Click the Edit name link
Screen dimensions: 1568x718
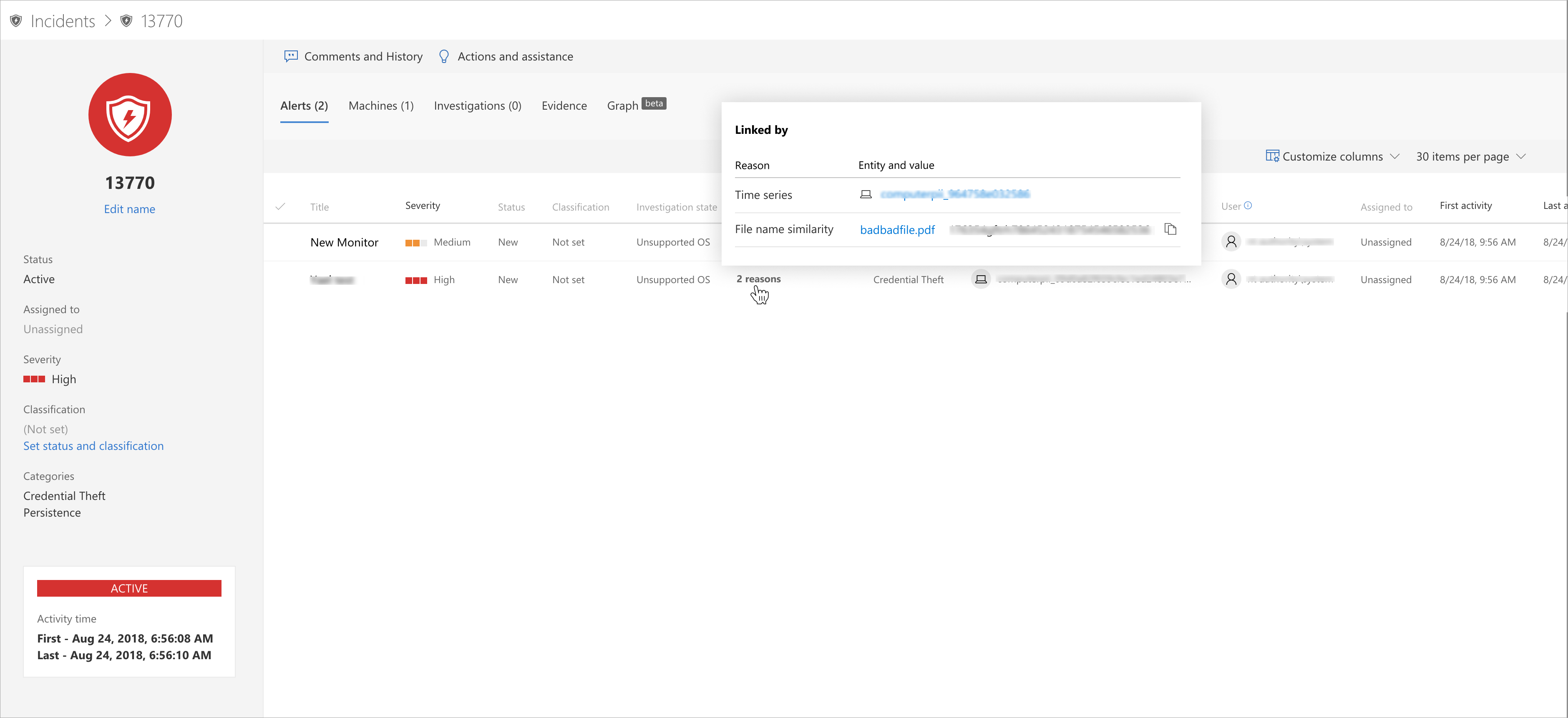click(x=129, y=209)
